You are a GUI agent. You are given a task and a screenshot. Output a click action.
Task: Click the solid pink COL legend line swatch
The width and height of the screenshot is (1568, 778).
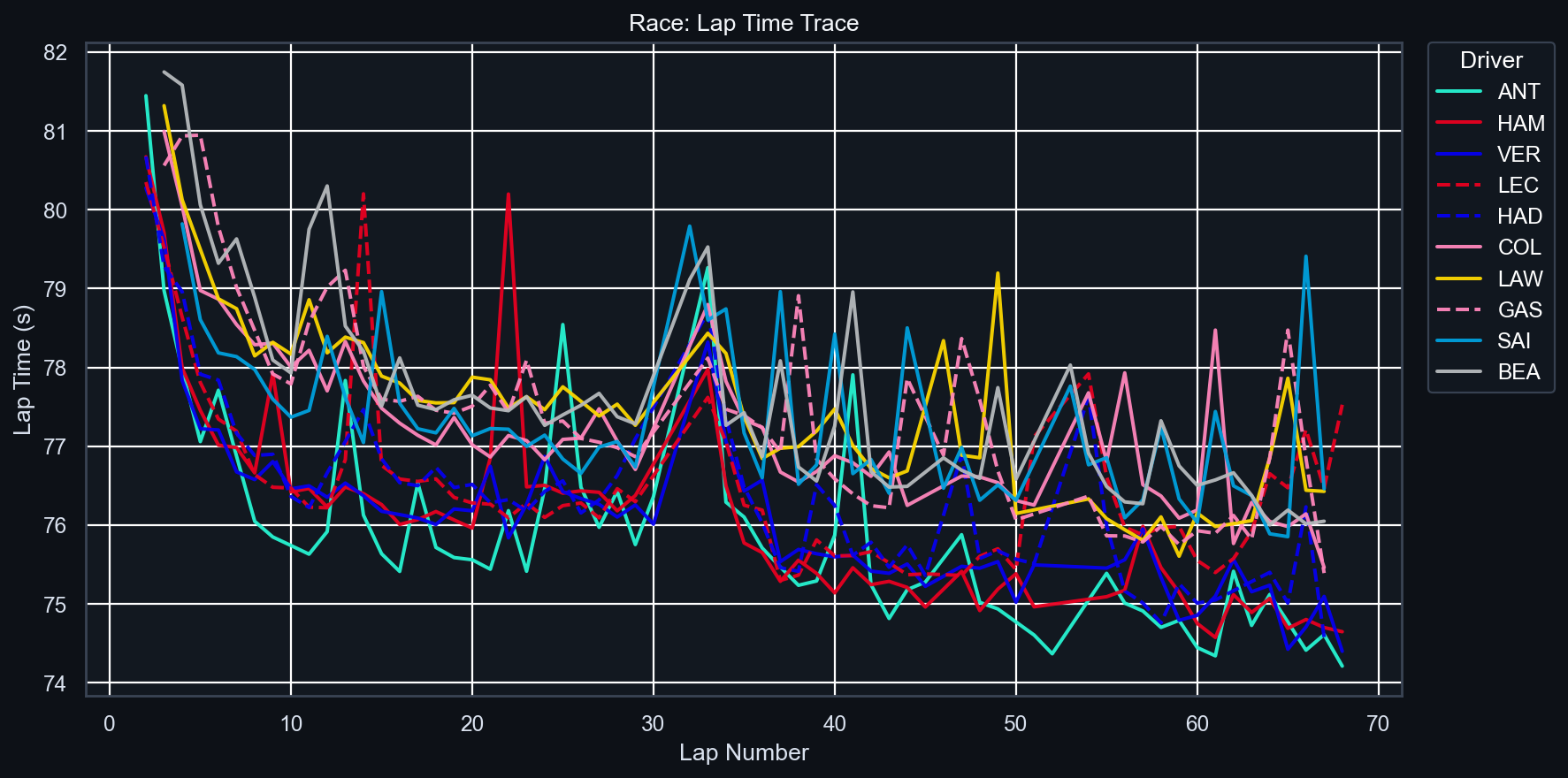click(x=1459, y=247)
